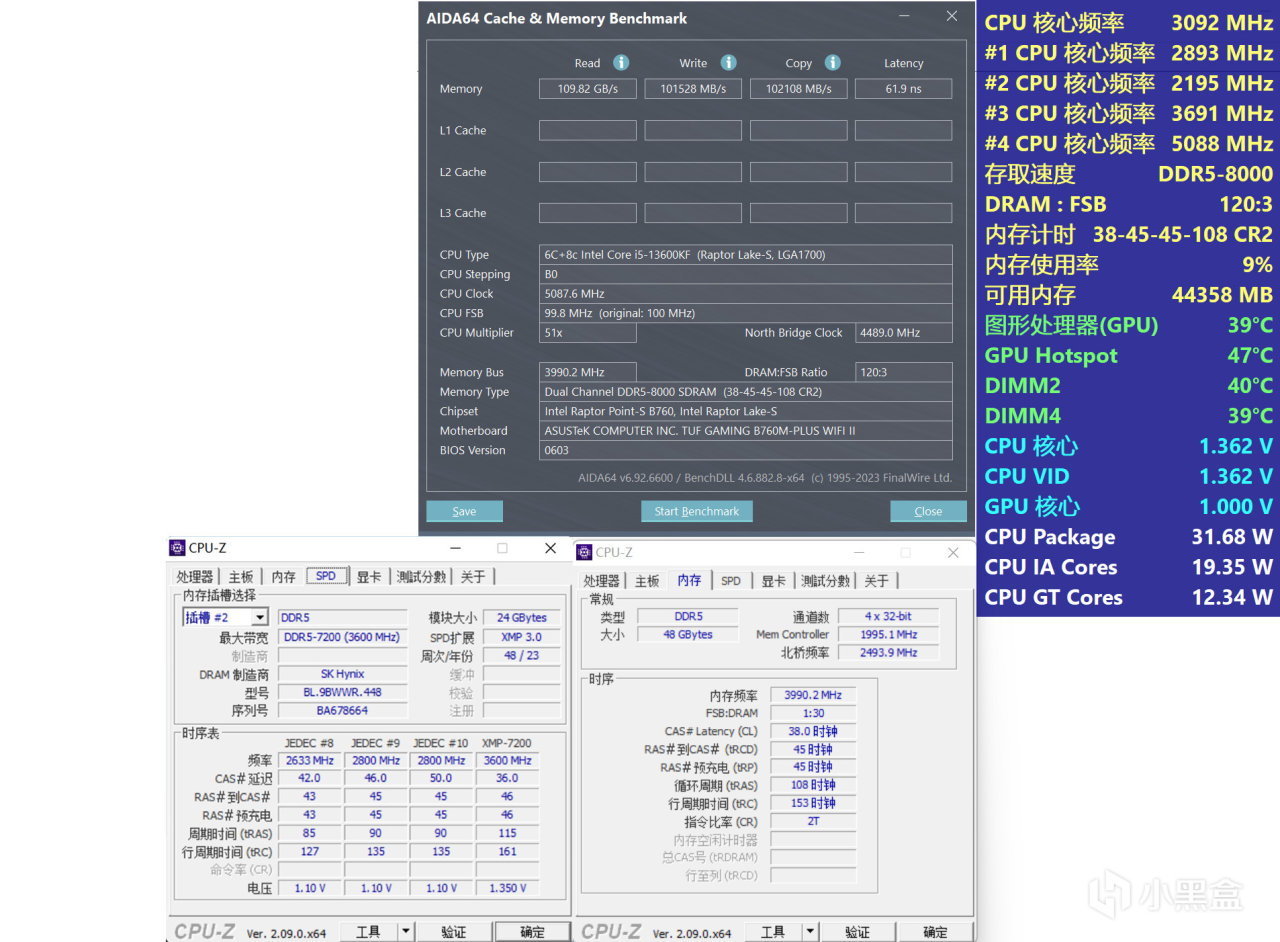Click the Memory Write value 101528 MB/s
The height and width of the screenshot is (942, 1280).
coord(693,89)
